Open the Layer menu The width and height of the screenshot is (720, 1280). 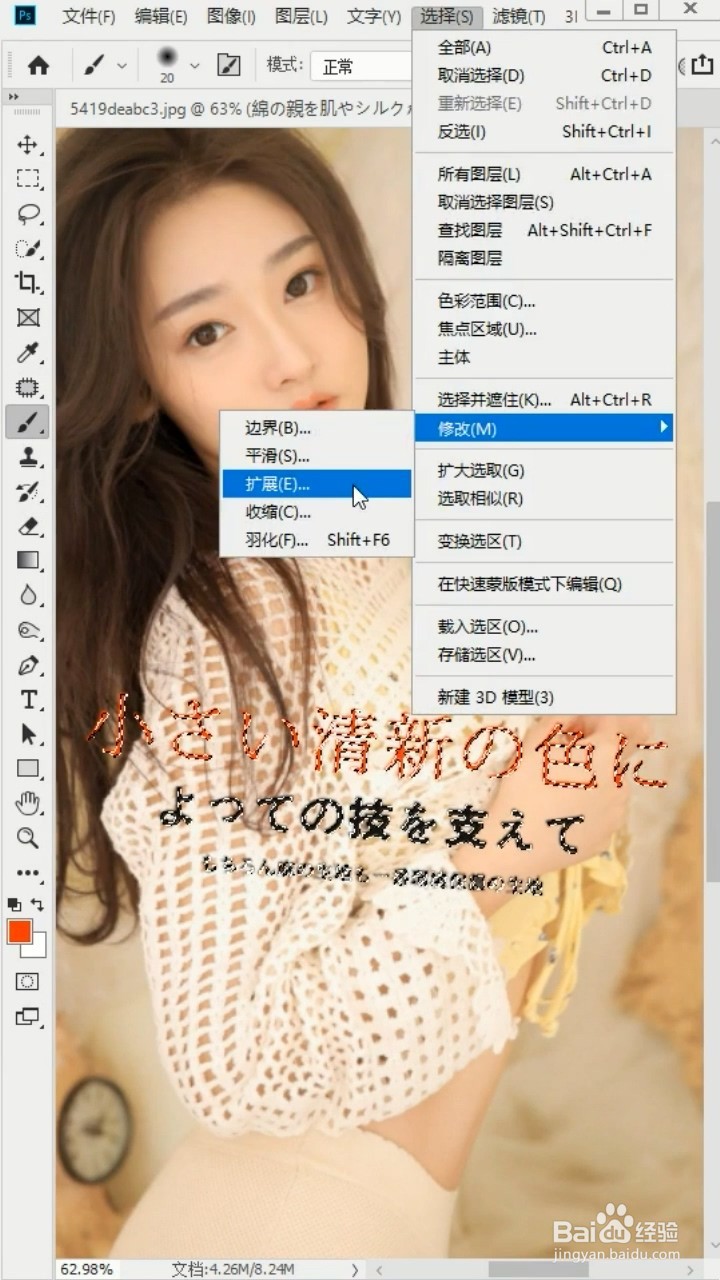301,16
